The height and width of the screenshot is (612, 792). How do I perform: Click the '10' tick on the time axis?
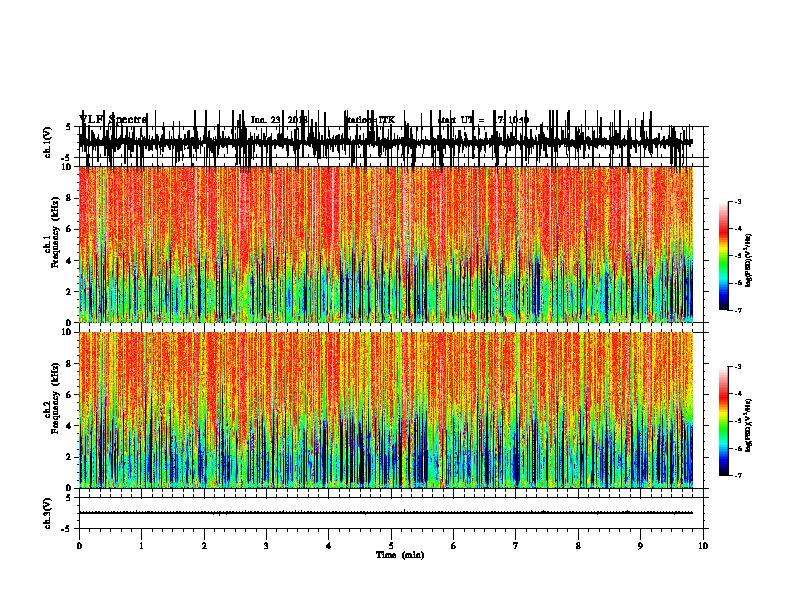[x=703, y=546]
